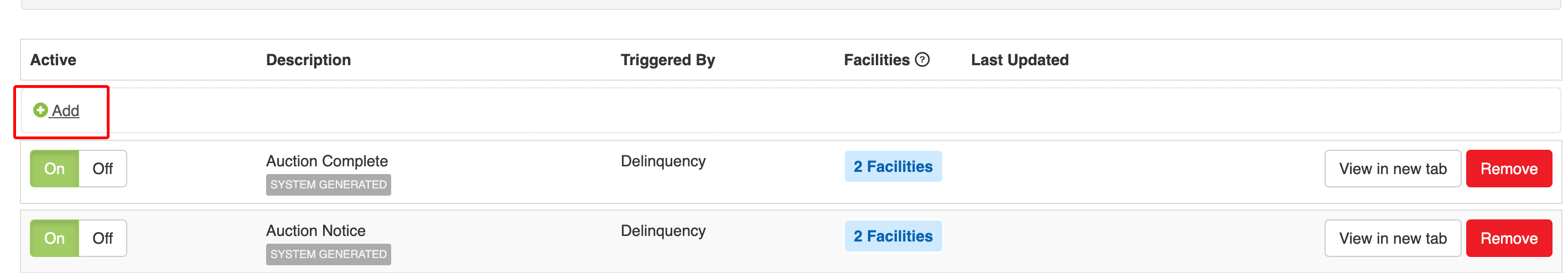
Task: Switch Auction Notice toggle to Off
Action: 102,238
